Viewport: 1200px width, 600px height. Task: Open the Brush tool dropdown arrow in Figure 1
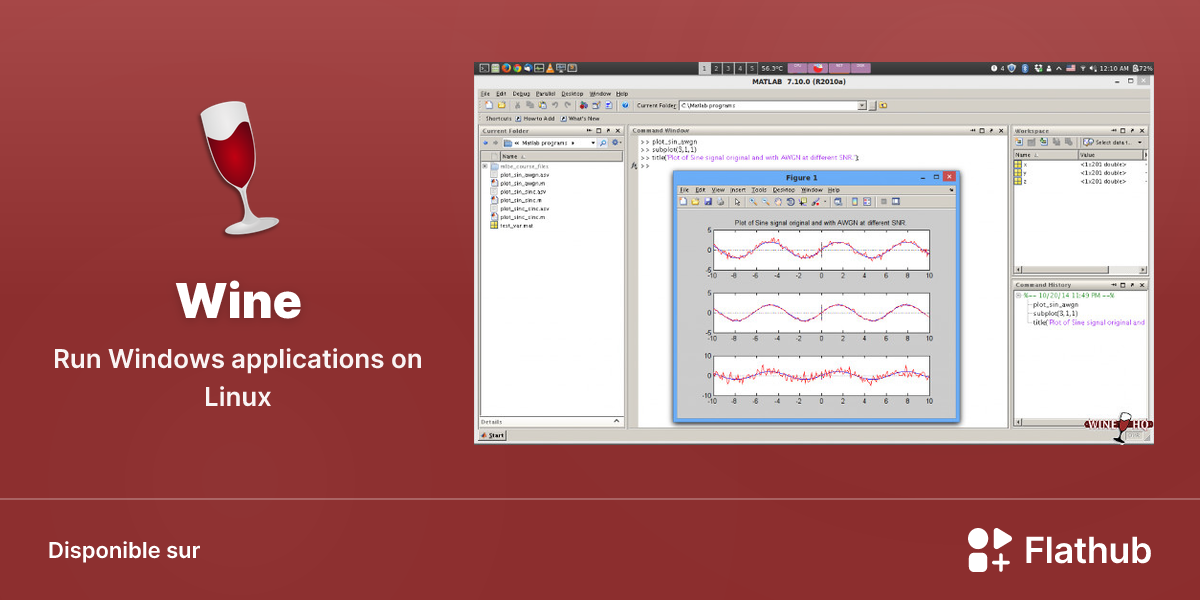coord(825,201)
